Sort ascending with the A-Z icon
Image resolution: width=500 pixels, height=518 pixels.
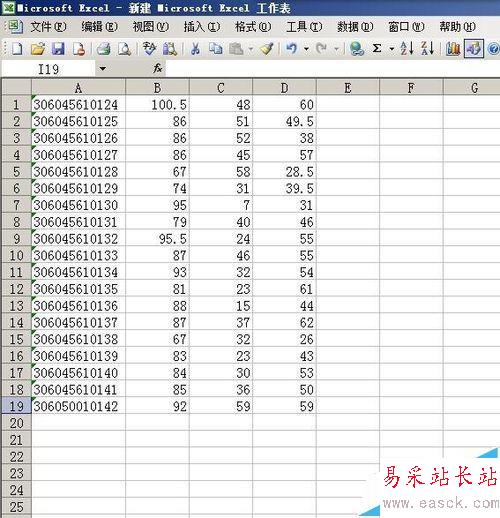click(407, 49)
